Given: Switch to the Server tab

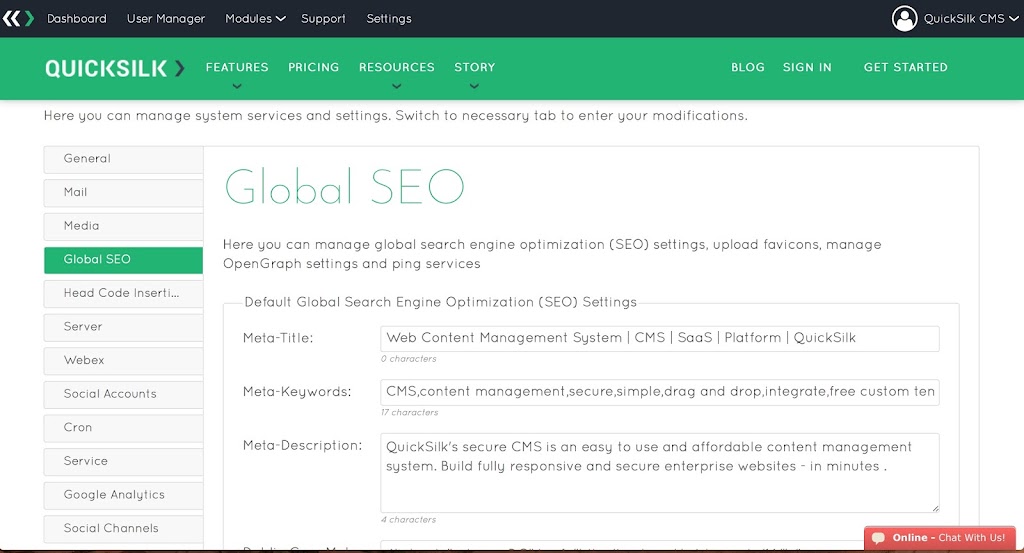Looking at the screenshot, I should [x=123, y=327].
